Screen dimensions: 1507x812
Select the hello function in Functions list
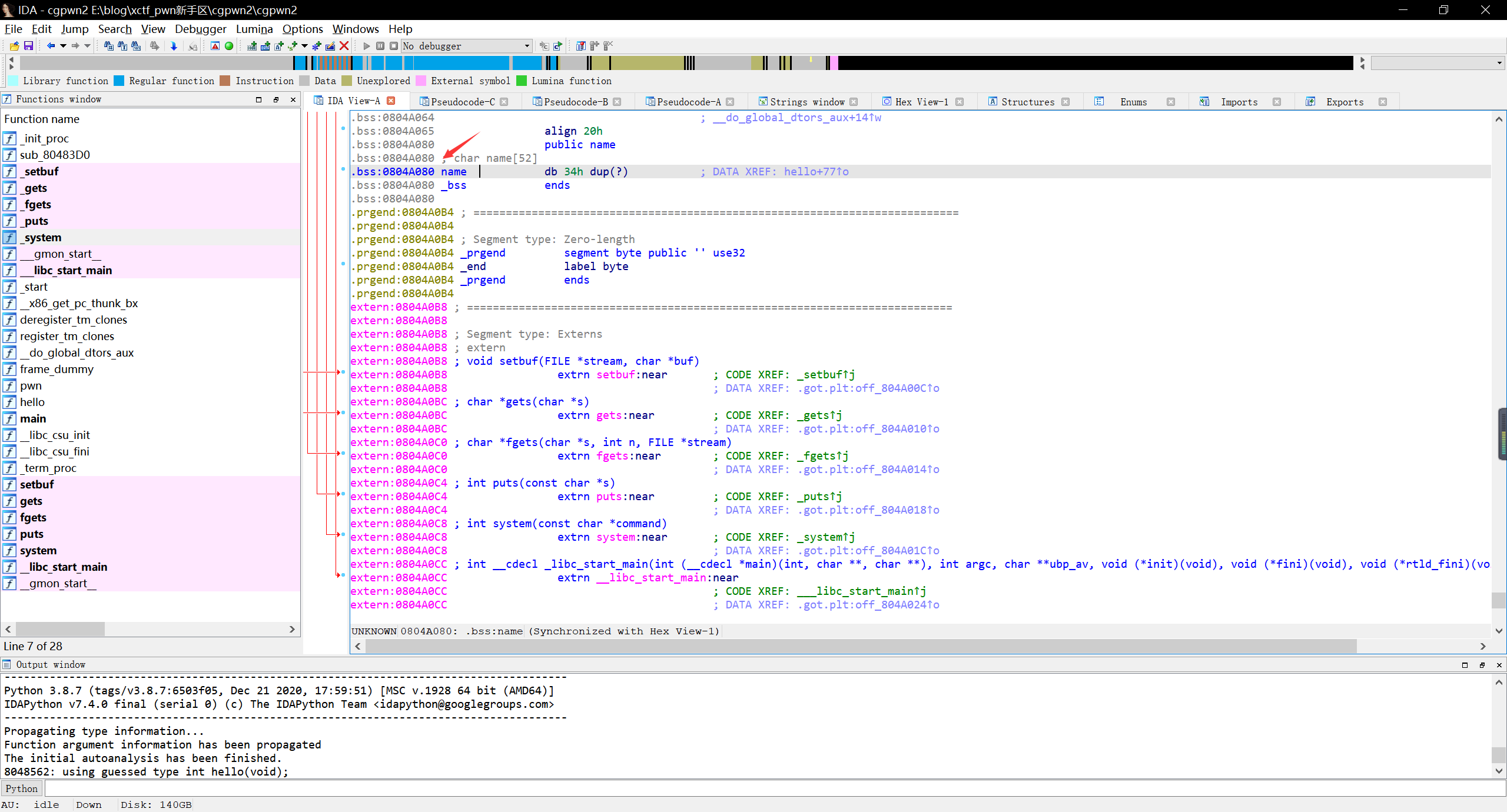pos(151,402)
